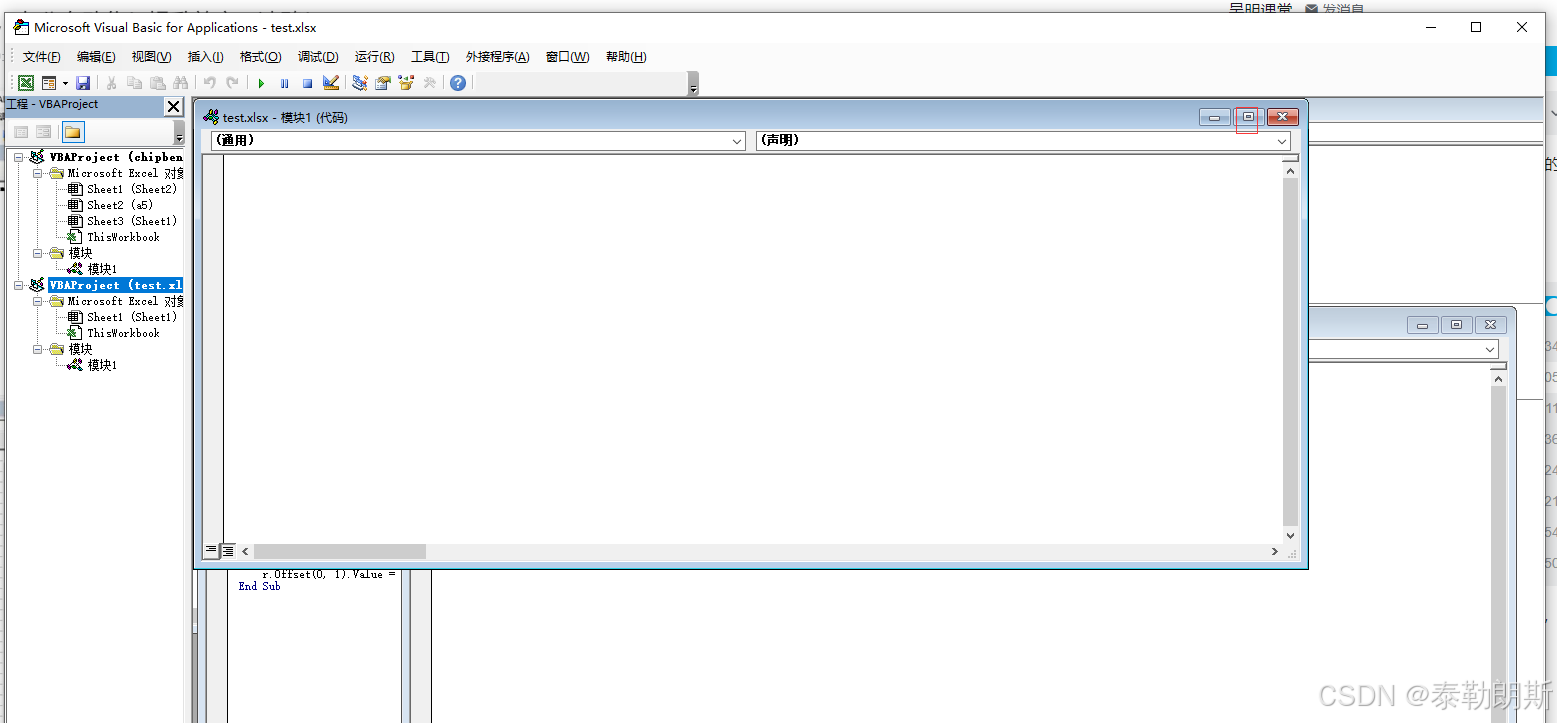Click the code window scroll-up arrow
The height and width of the screenshot is (723, 1557).
click(x=1290, y=171)
